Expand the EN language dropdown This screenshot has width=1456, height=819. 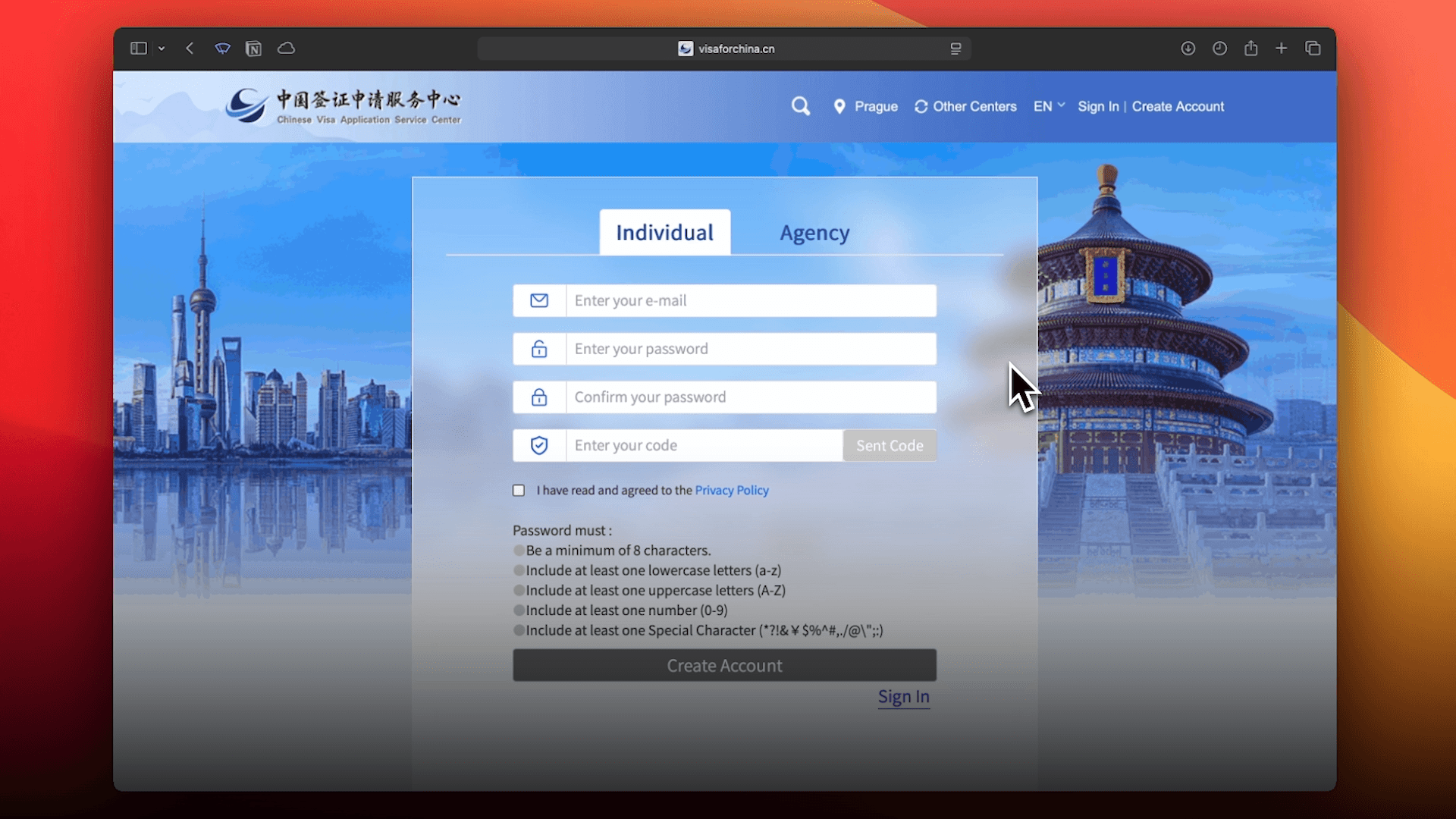[1049, 106]
